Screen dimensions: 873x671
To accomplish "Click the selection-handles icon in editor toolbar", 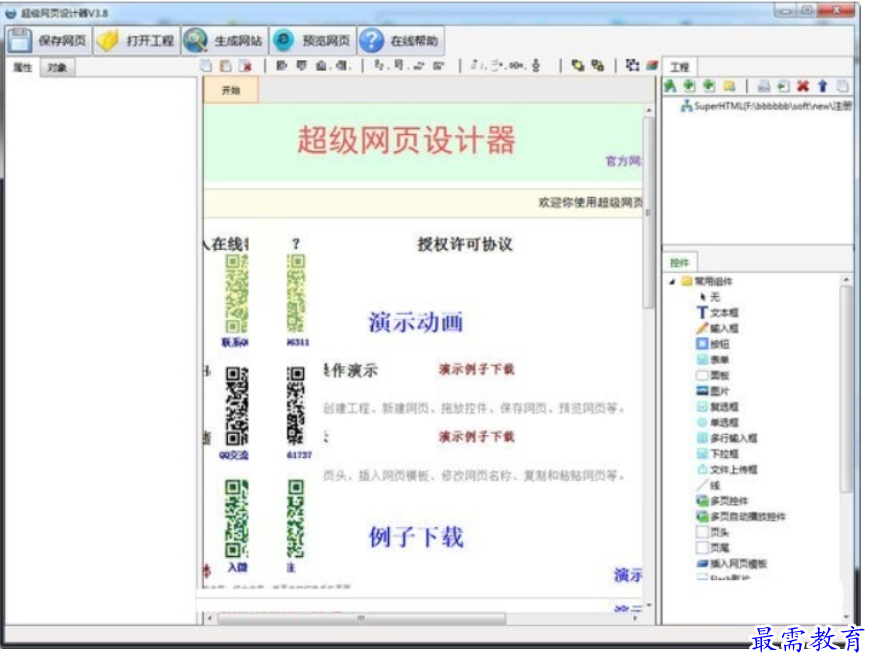I will (x=632, y=66).
